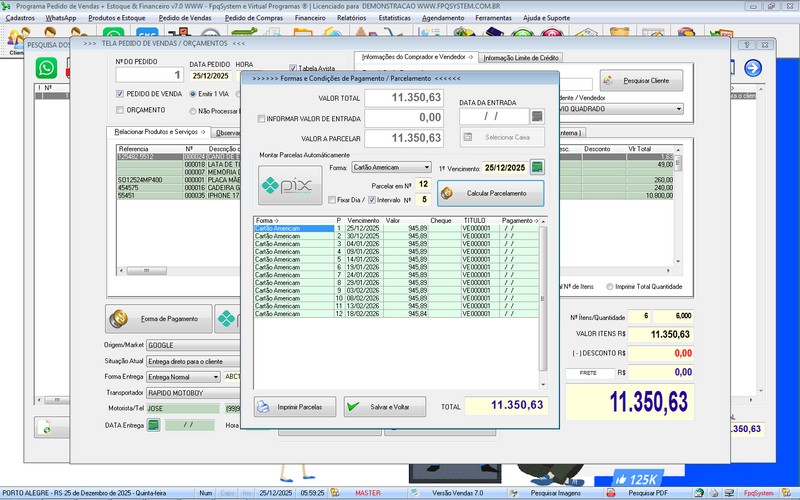
Task: Click the Pesquisar Imagens icon in status bar
Action: 514,493
